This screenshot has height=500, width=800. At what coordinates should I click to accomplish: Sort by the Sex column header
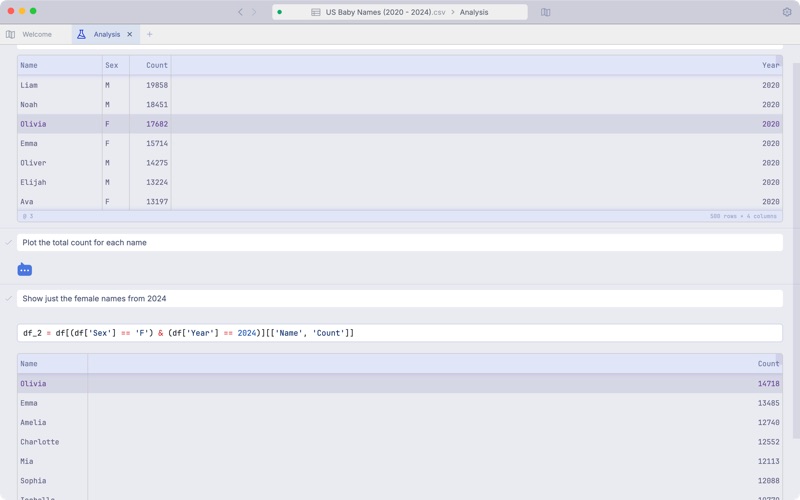pyautogui.click(x=116, y=65)
